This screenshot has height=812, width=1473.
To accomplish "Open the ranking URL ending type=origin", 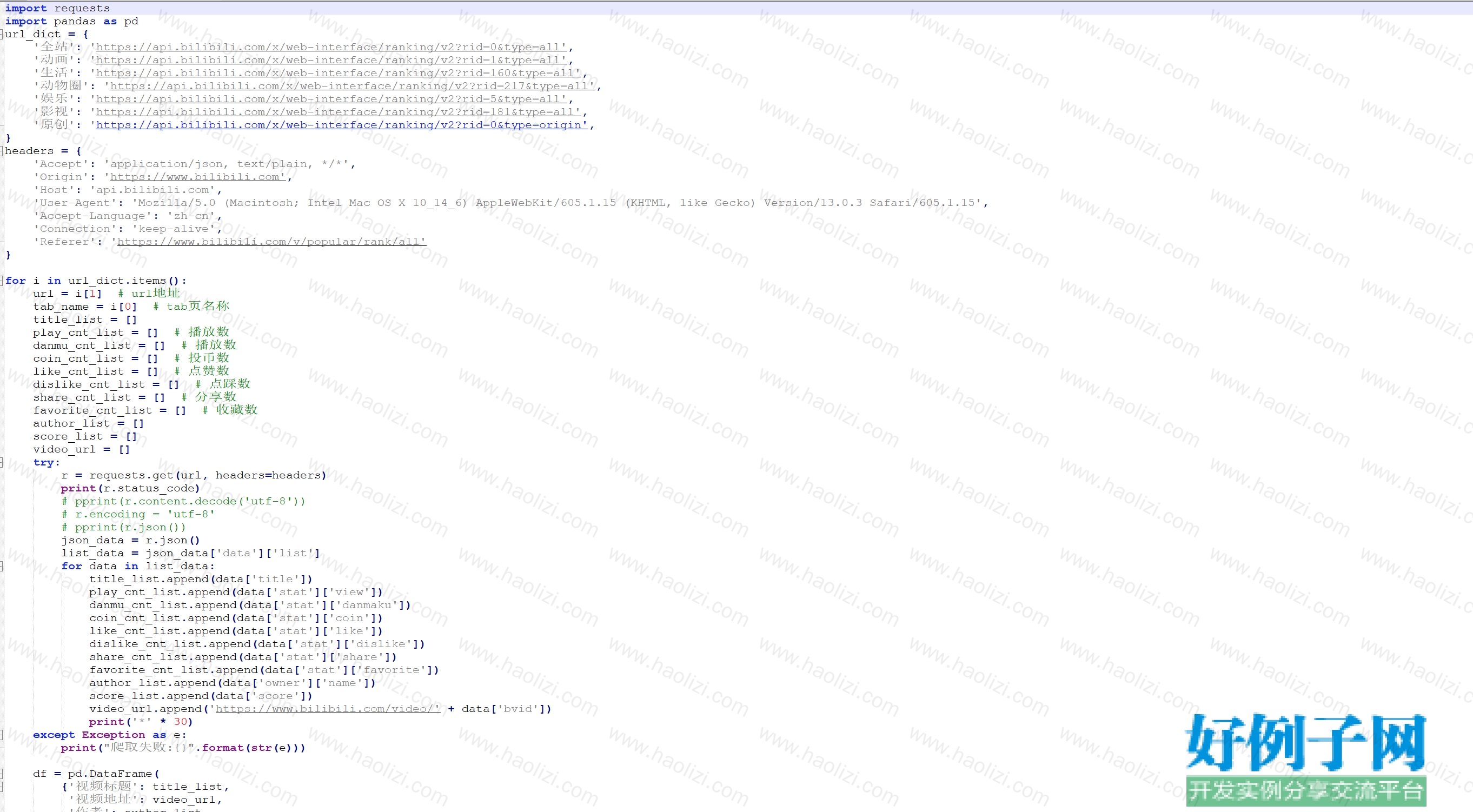I will [x=341, y=125].
